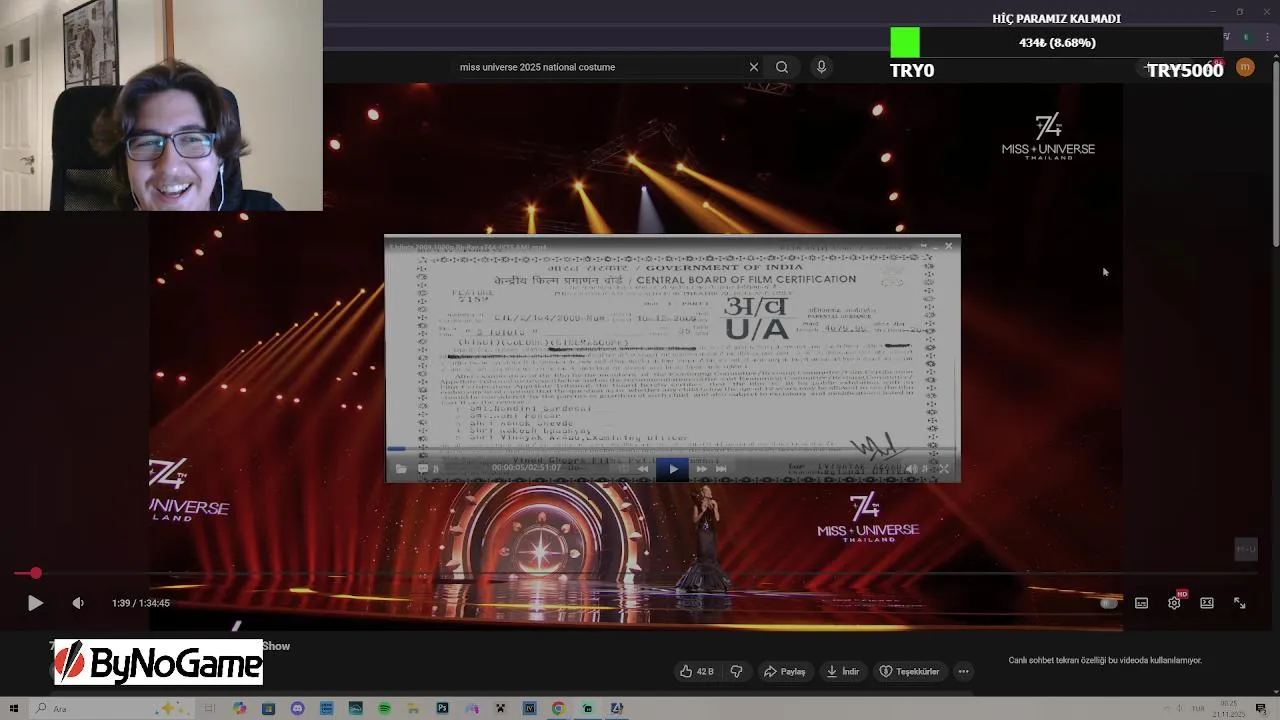This screenshot has width=1280, height=720.
Task: Play the YouTube video
Action: [x=35, y=603]
